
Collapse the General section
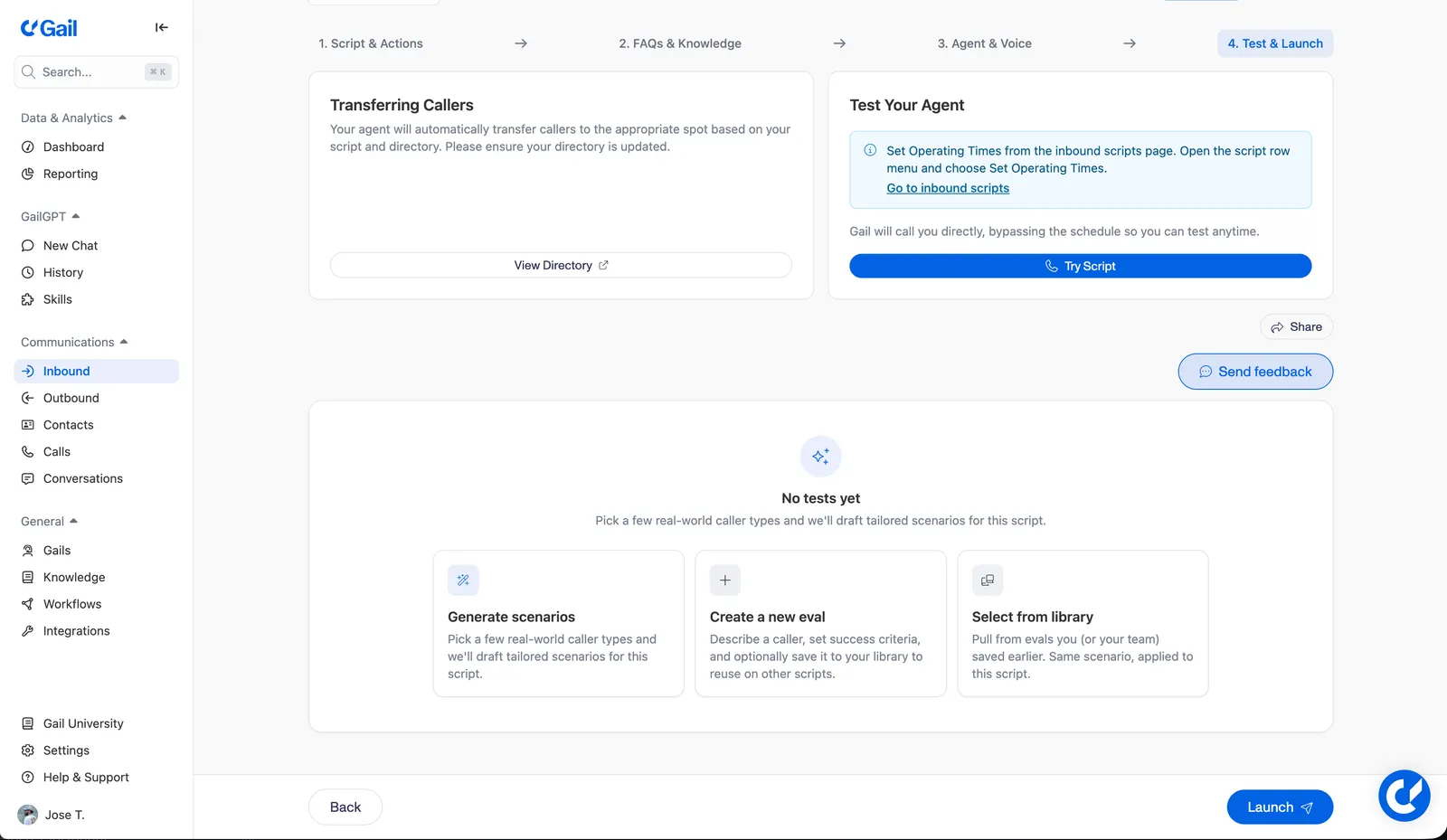[x=50, y=521]
